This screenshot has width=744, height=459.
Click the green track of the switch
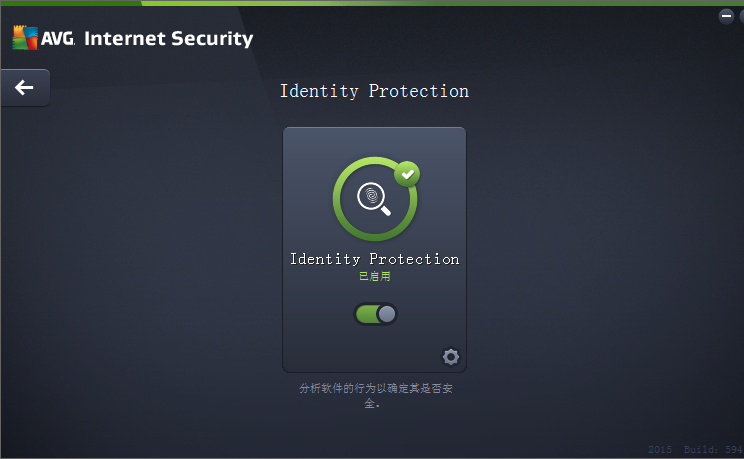(x=366, y=314)
